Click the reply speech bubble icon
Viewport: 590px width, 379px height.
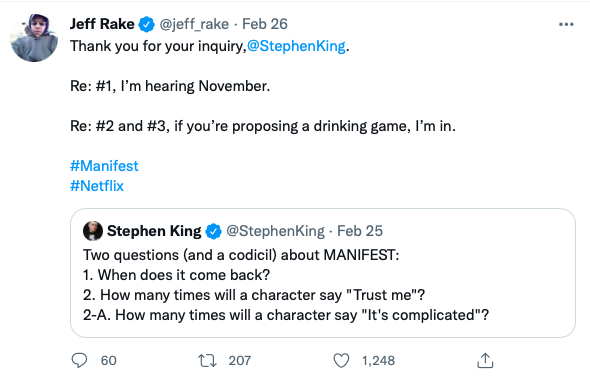point(79,360)
